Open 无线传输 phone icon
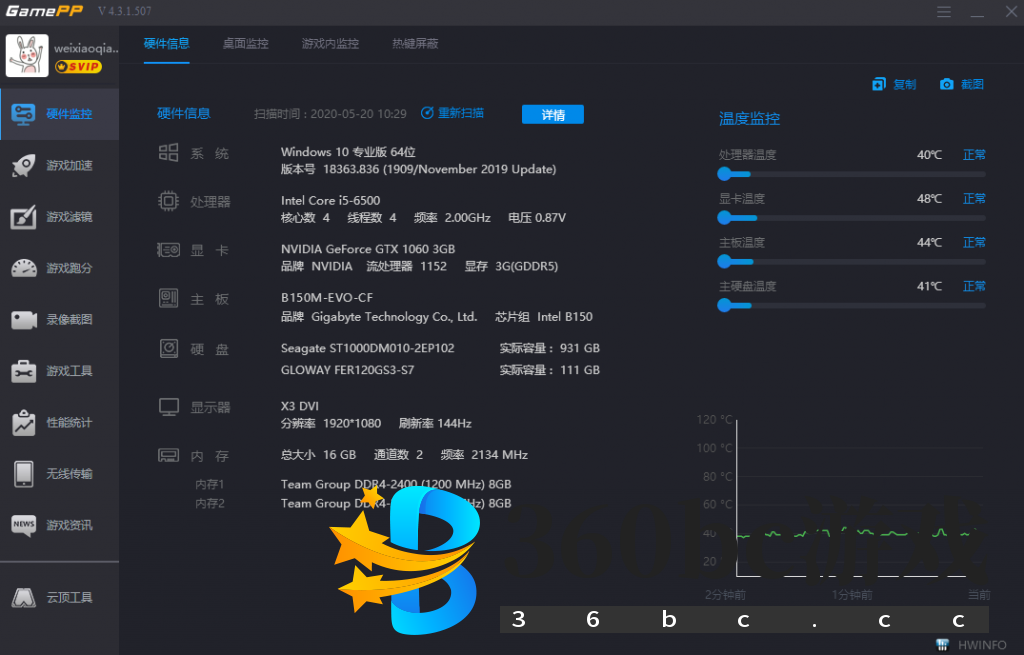 click(24, 474)
